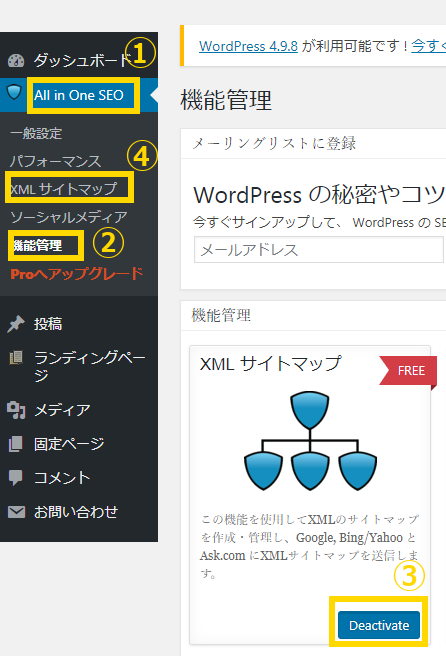The width and height of the screenshot is (446, 656).
Task: Click the お問い合わせ envelope icon
Action: (16, 512)
